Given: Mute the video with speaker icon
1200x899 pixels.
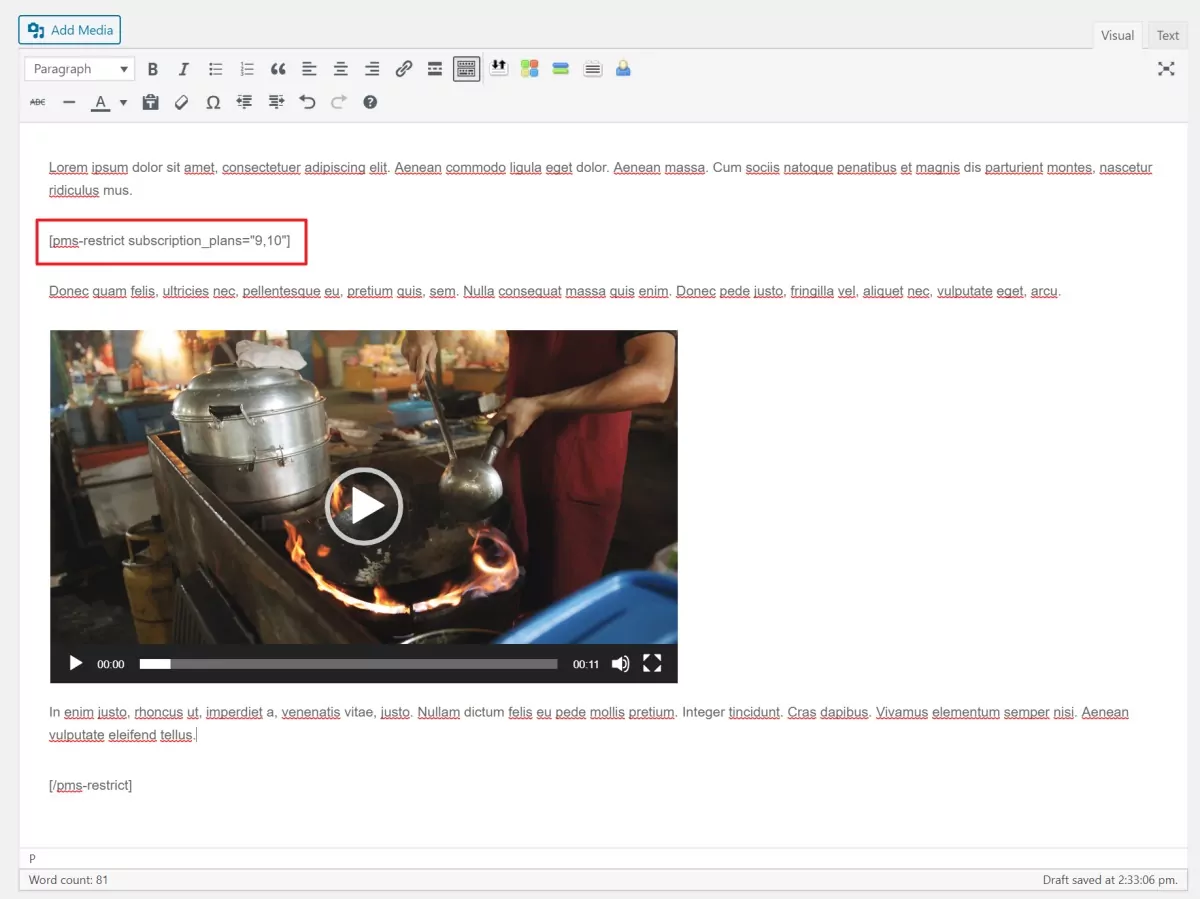Looking at the screenshot, I should point(620,663).
